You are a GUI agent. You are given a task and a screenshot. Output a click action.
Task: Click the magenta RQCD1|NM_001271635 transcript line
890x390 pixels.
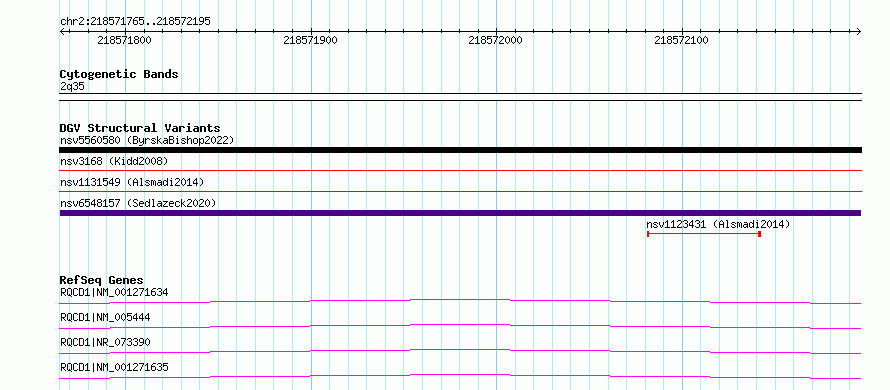(460, 376)
